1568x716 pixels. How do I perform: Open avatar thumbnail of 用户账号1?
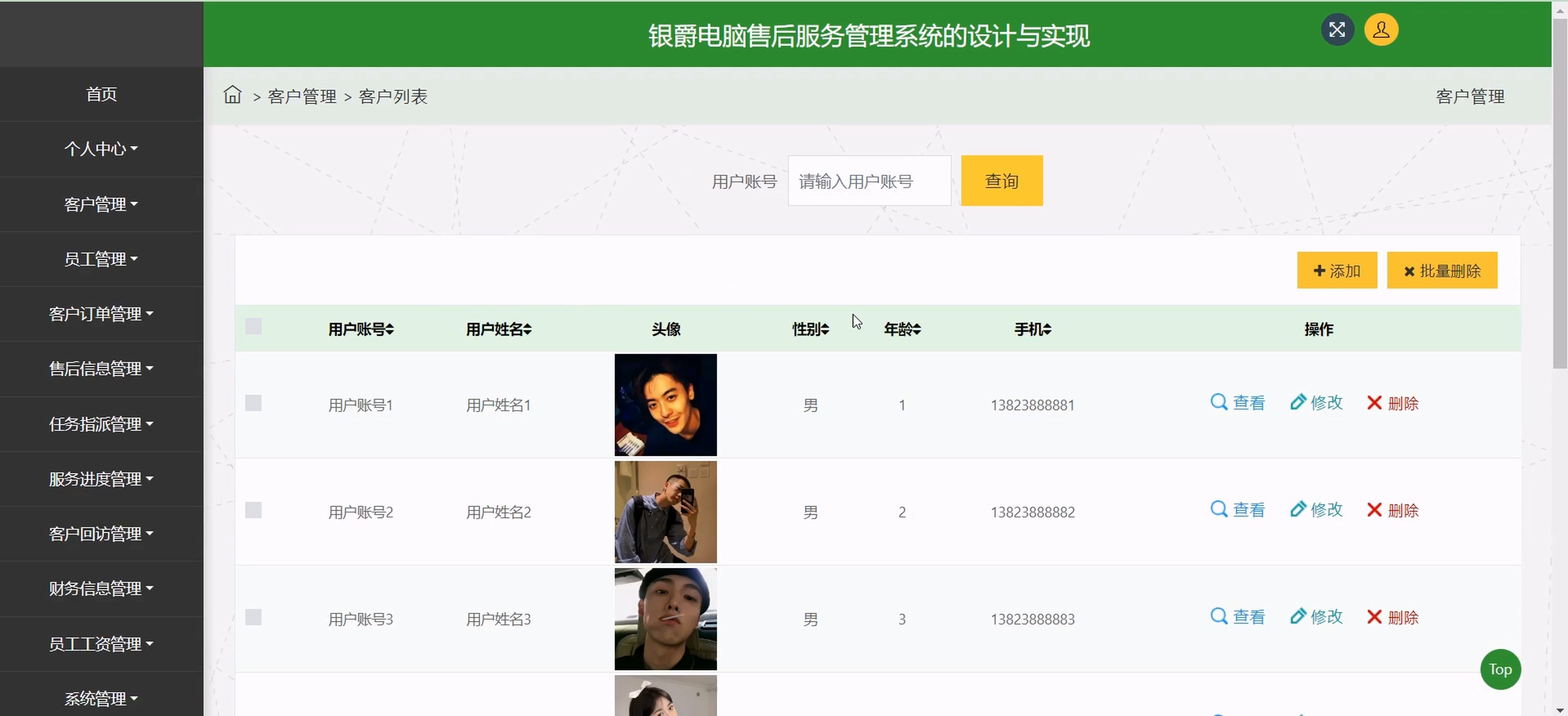pyautogui.click(x=665, y=404)
